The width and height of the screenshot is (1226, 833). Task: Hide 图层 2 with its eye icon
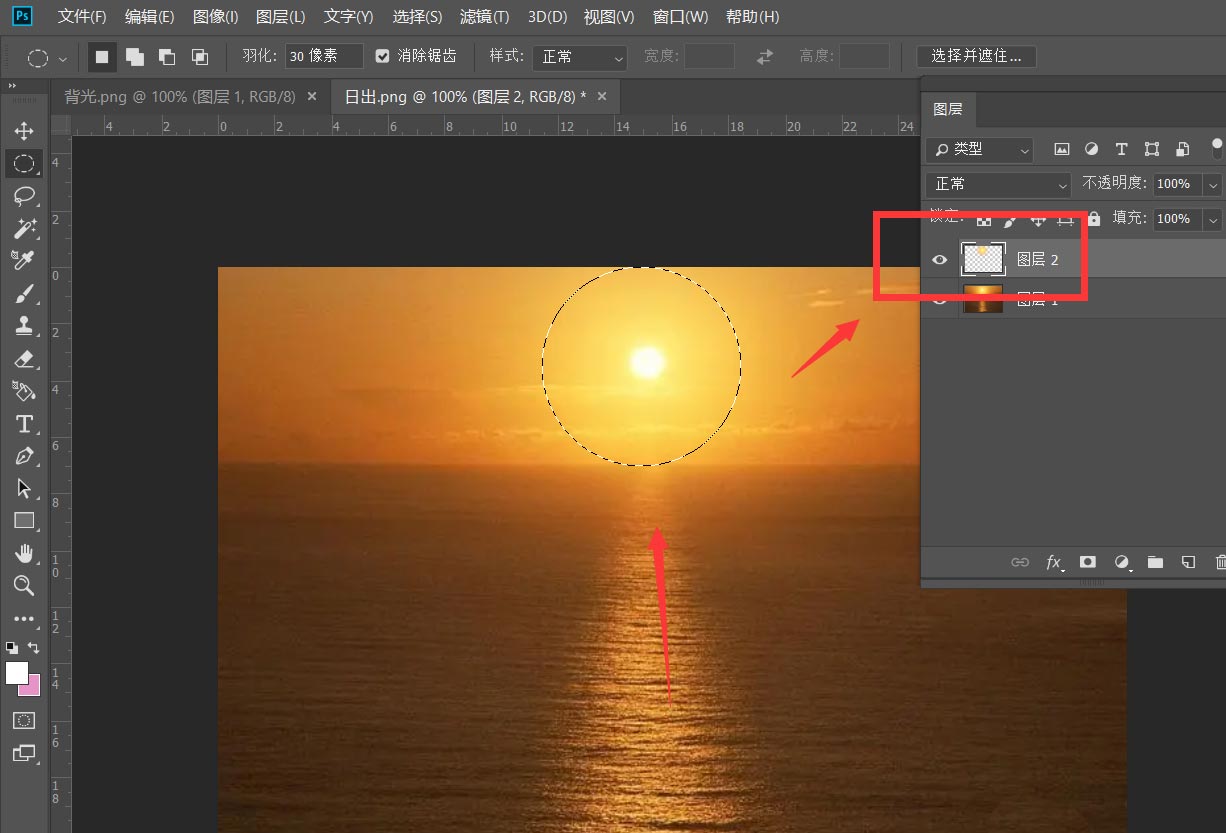939,260
